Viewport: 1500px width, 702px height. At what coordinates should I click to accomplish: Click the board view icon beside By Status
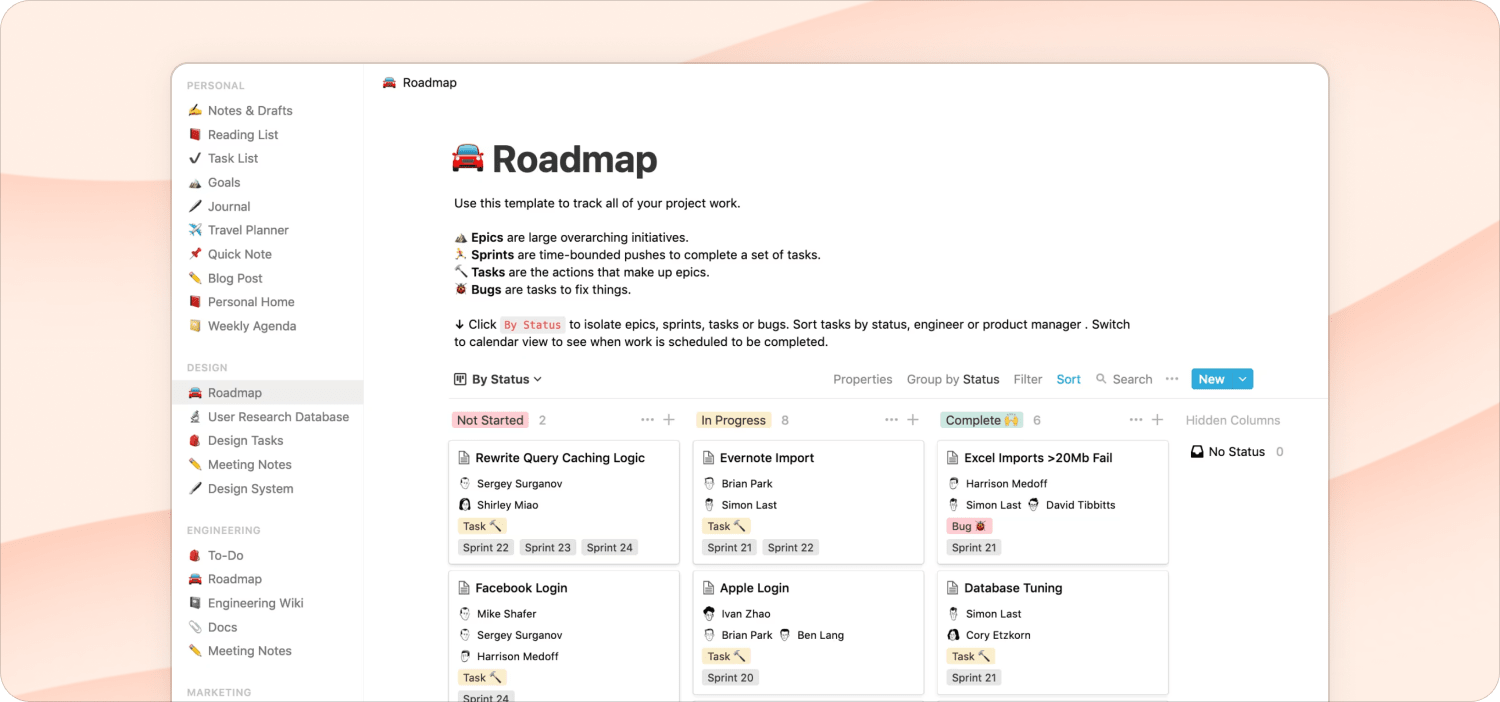(460, 380)
